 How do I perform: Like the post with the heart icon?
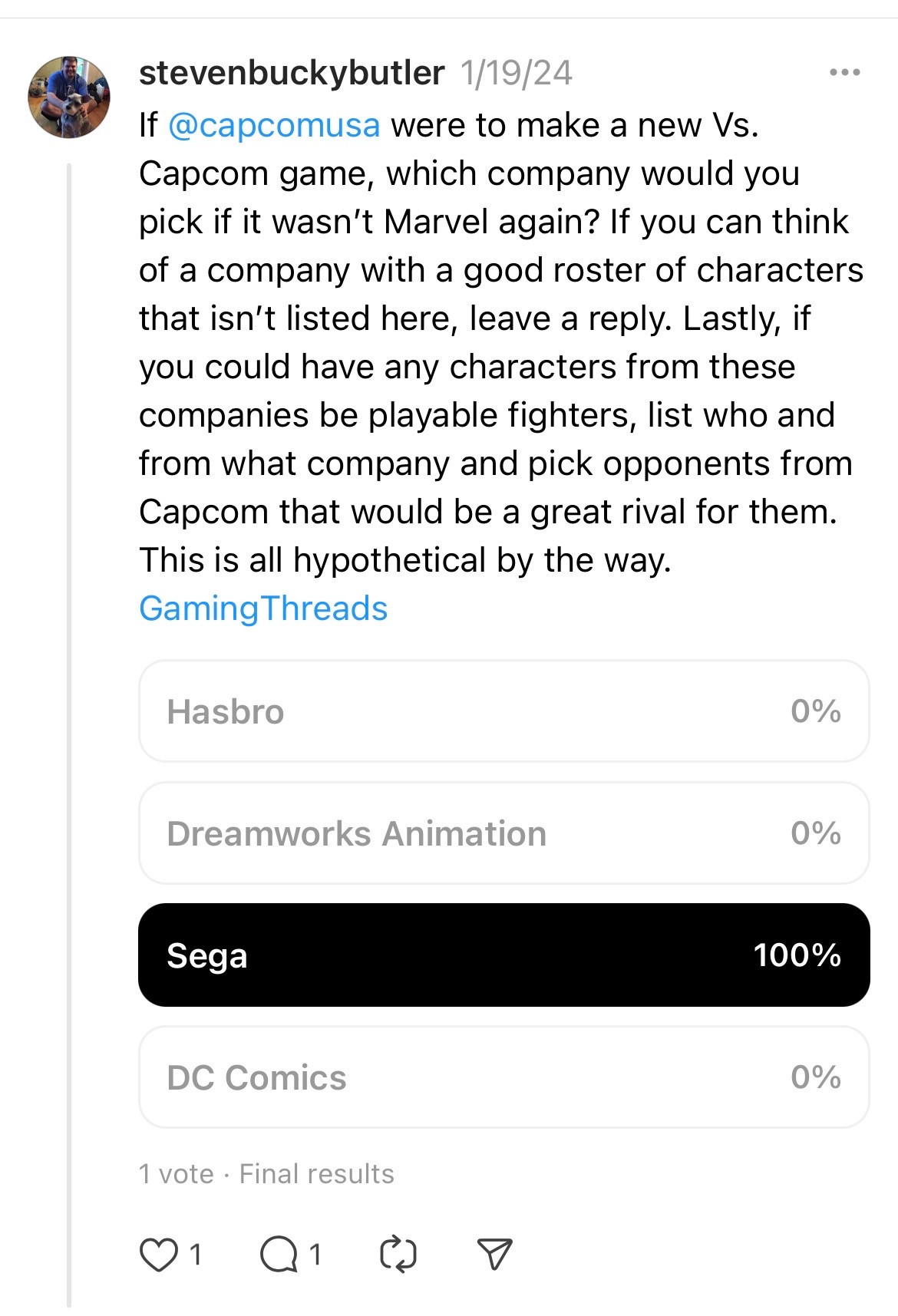[x=158, y=1255]
